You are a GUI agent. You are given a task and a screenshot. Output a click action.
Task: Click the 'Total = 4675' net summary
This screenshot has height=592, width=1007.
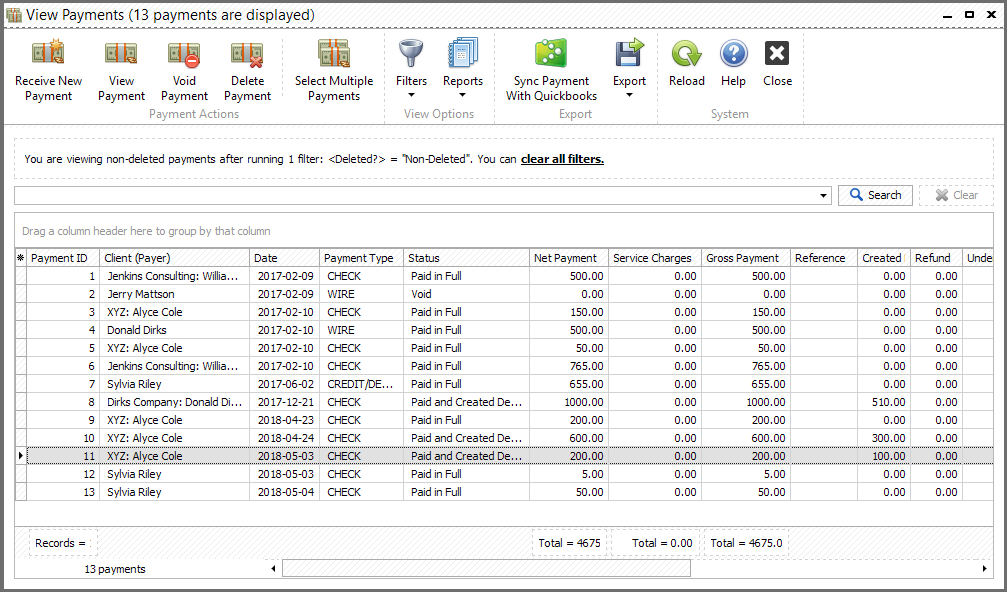click(569, 543)
